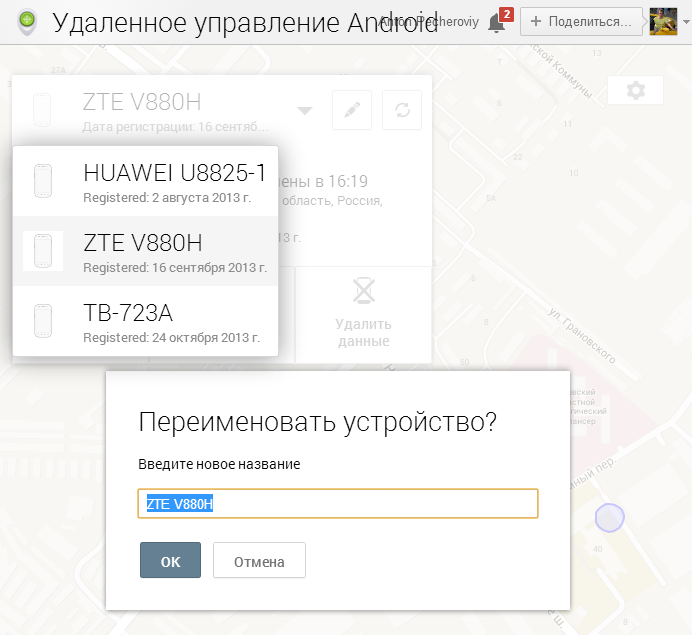Click the phone icon beside ZTE V880H in list

point(43,251)
